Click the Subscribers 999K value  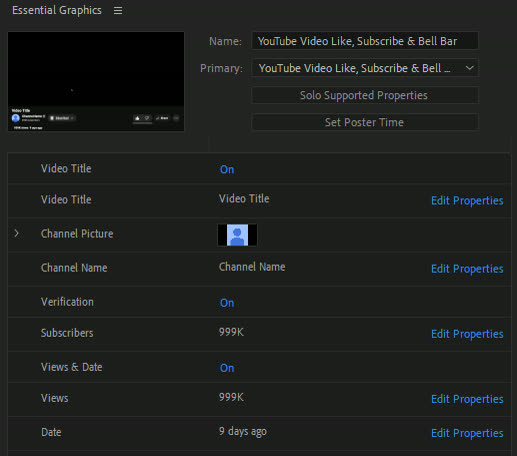click(x=231, y=332)
